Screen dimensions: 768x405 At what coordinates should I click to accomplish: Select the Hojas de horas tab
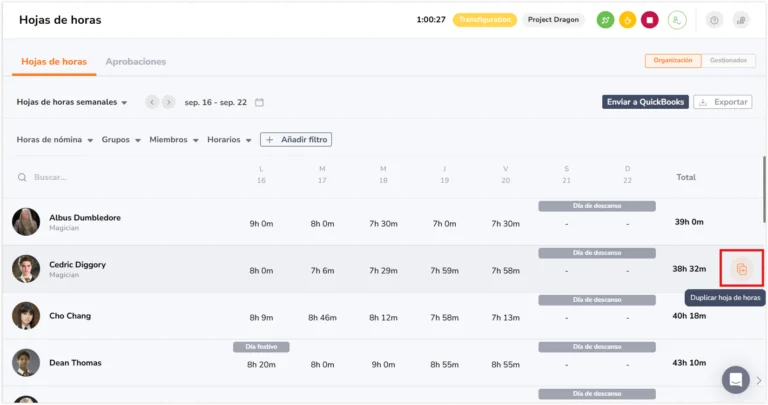54,62
